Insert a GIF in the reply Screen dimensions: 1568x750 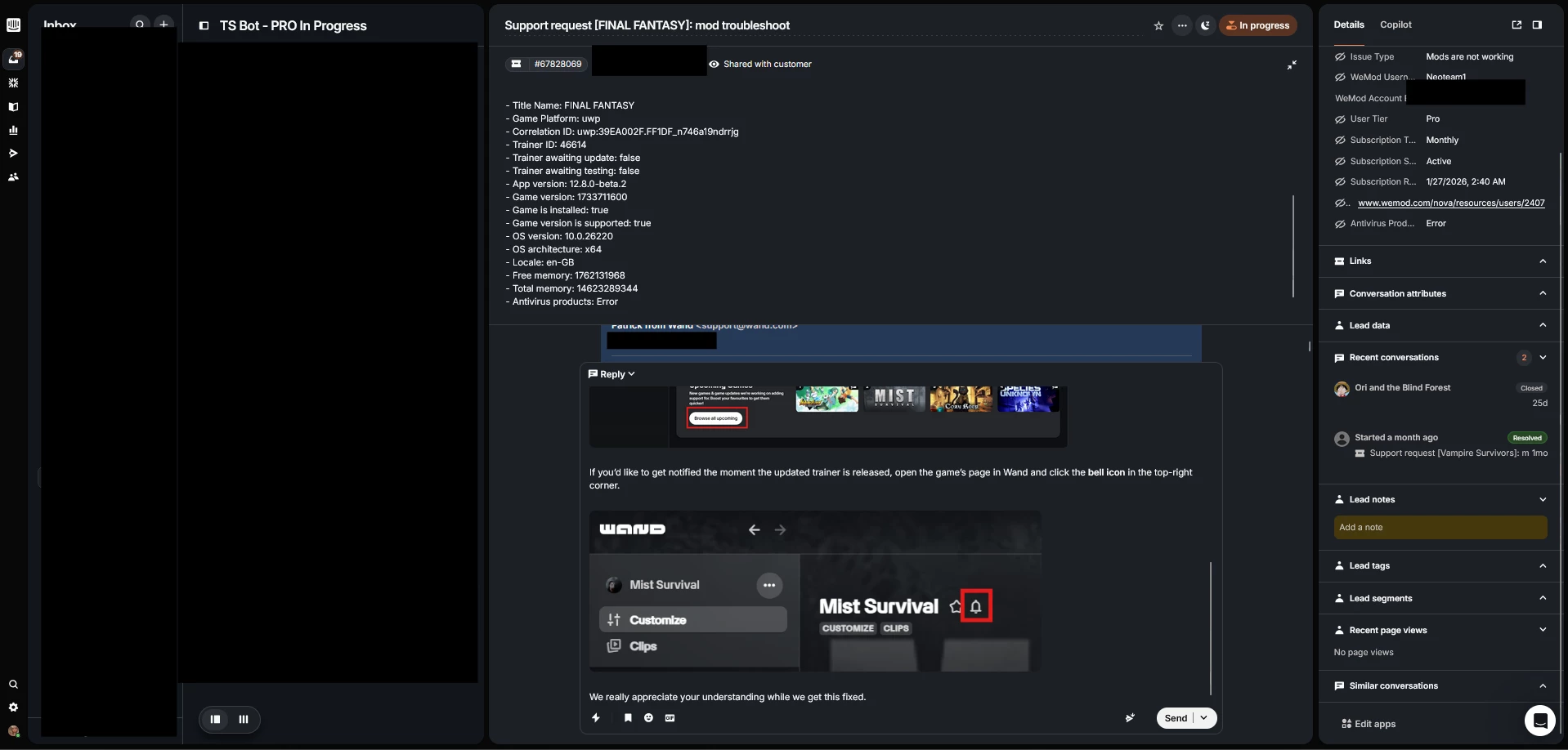click(x=670, y=718)
